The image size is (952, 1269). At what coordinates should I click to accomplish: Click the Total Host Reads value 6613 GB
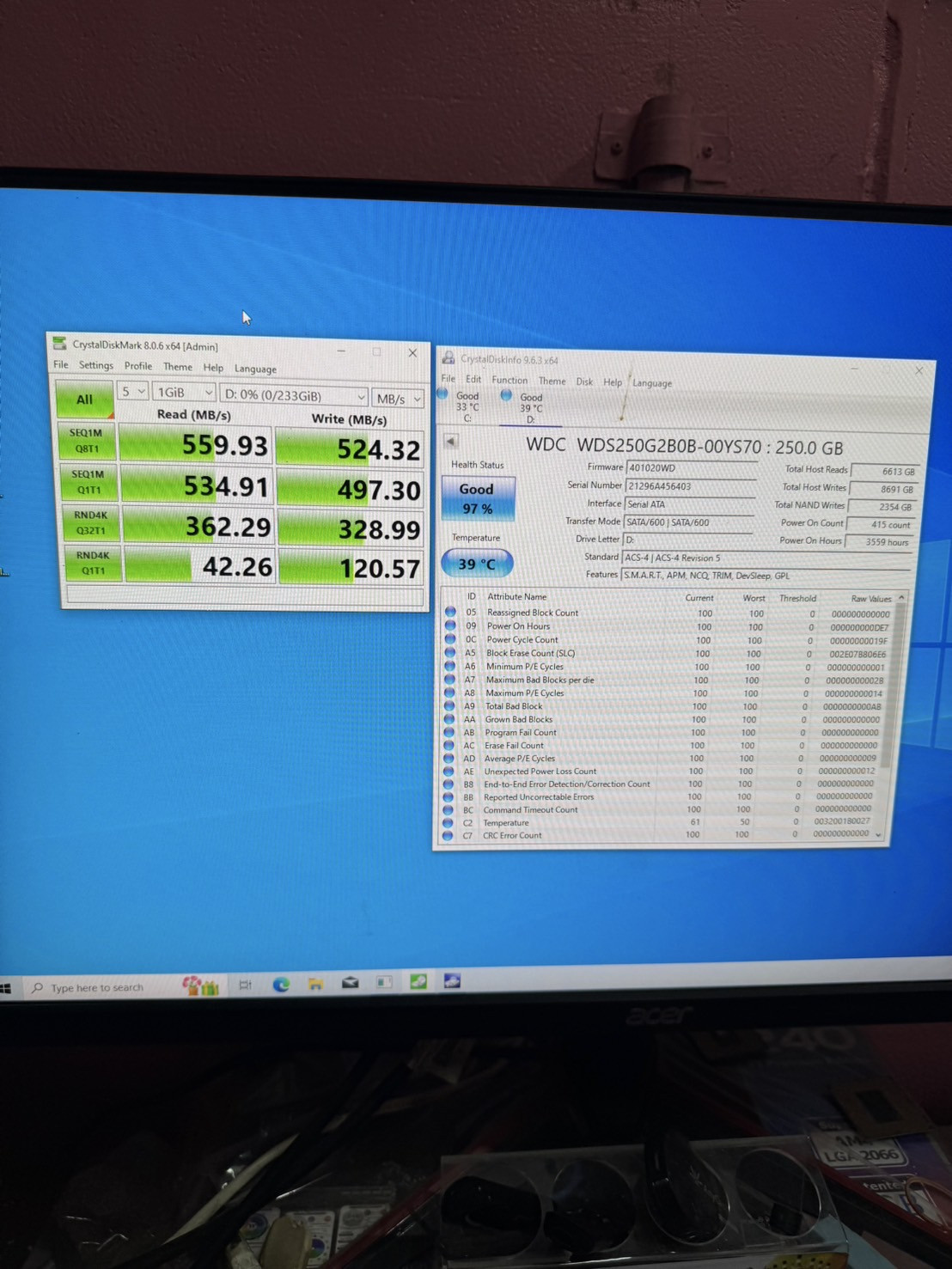point(885,471)
